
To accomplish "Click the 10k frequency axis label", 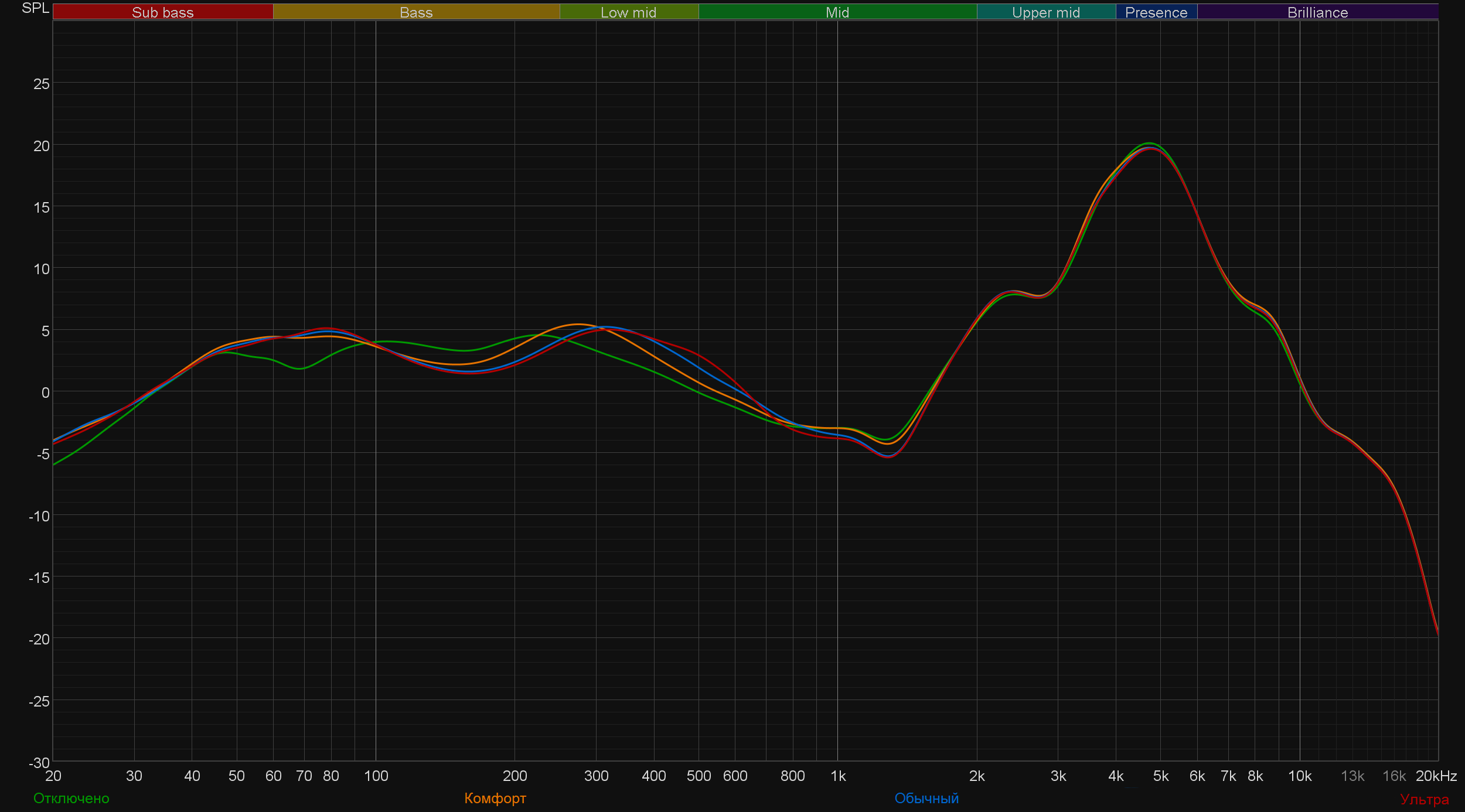I will pyautogui.click(x=1300, y=776).
